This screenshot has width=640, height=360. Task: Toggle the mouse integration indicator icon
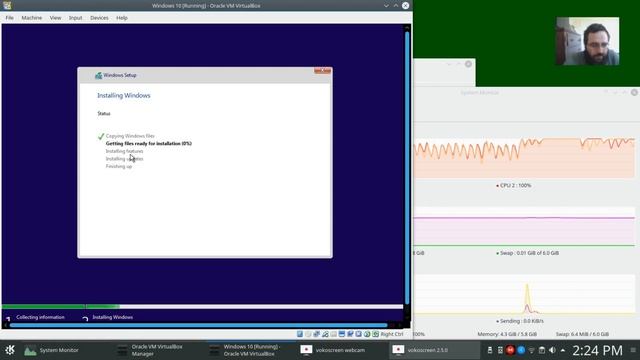(367, 334)
